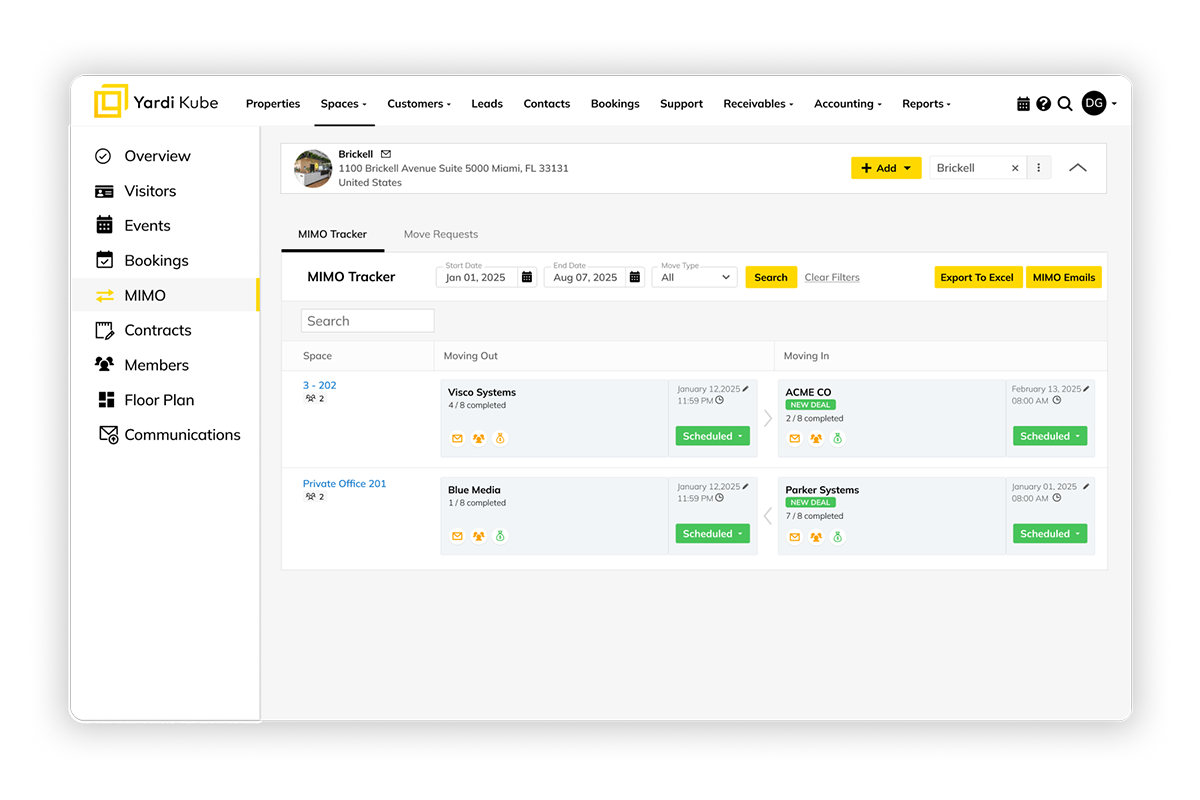Switch to the Move Requests tab

click(441, 234)
